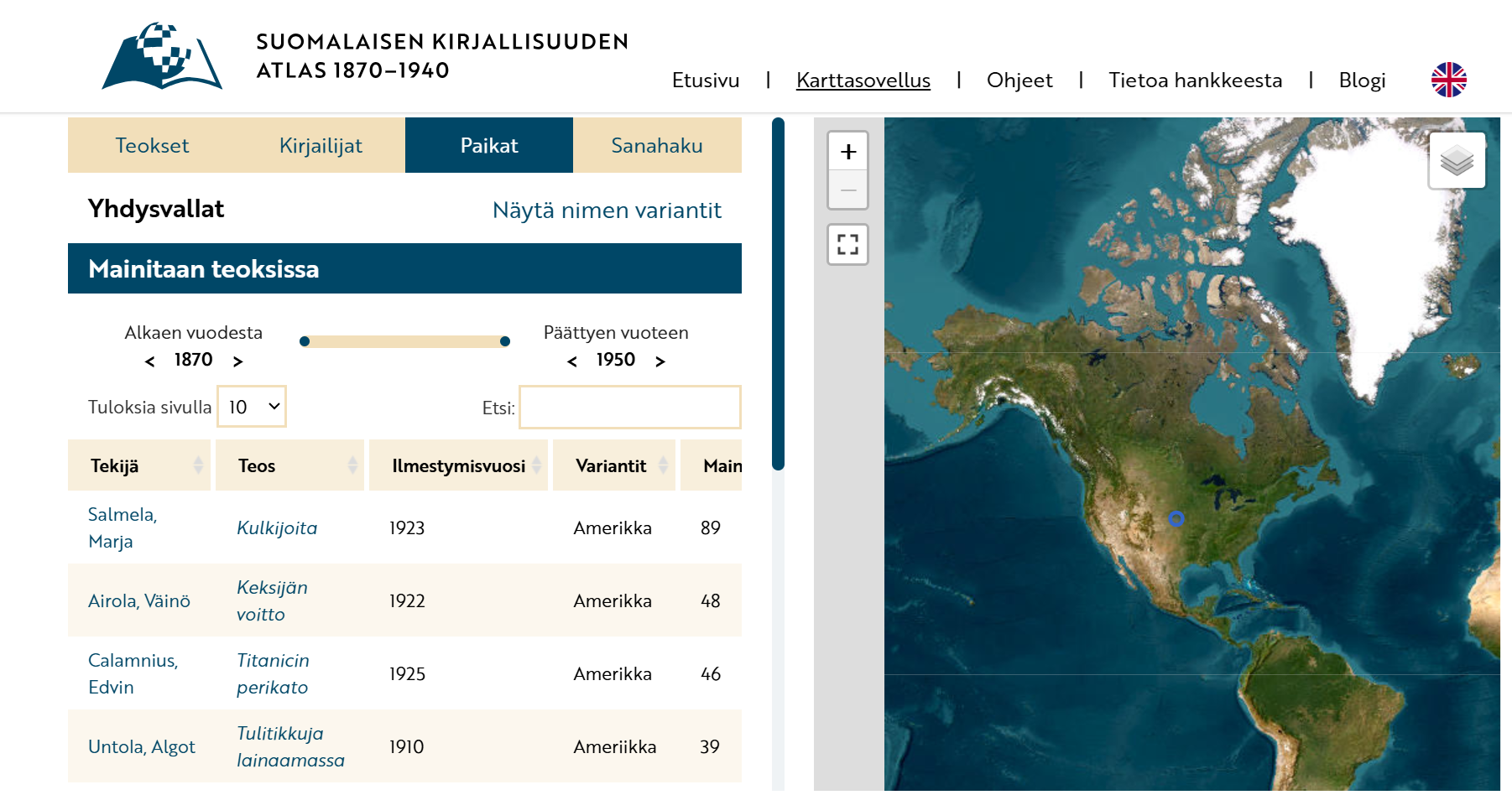Click the year range slider's right handle
This screenshot has width=1512, height=795.
pos(505,341)
